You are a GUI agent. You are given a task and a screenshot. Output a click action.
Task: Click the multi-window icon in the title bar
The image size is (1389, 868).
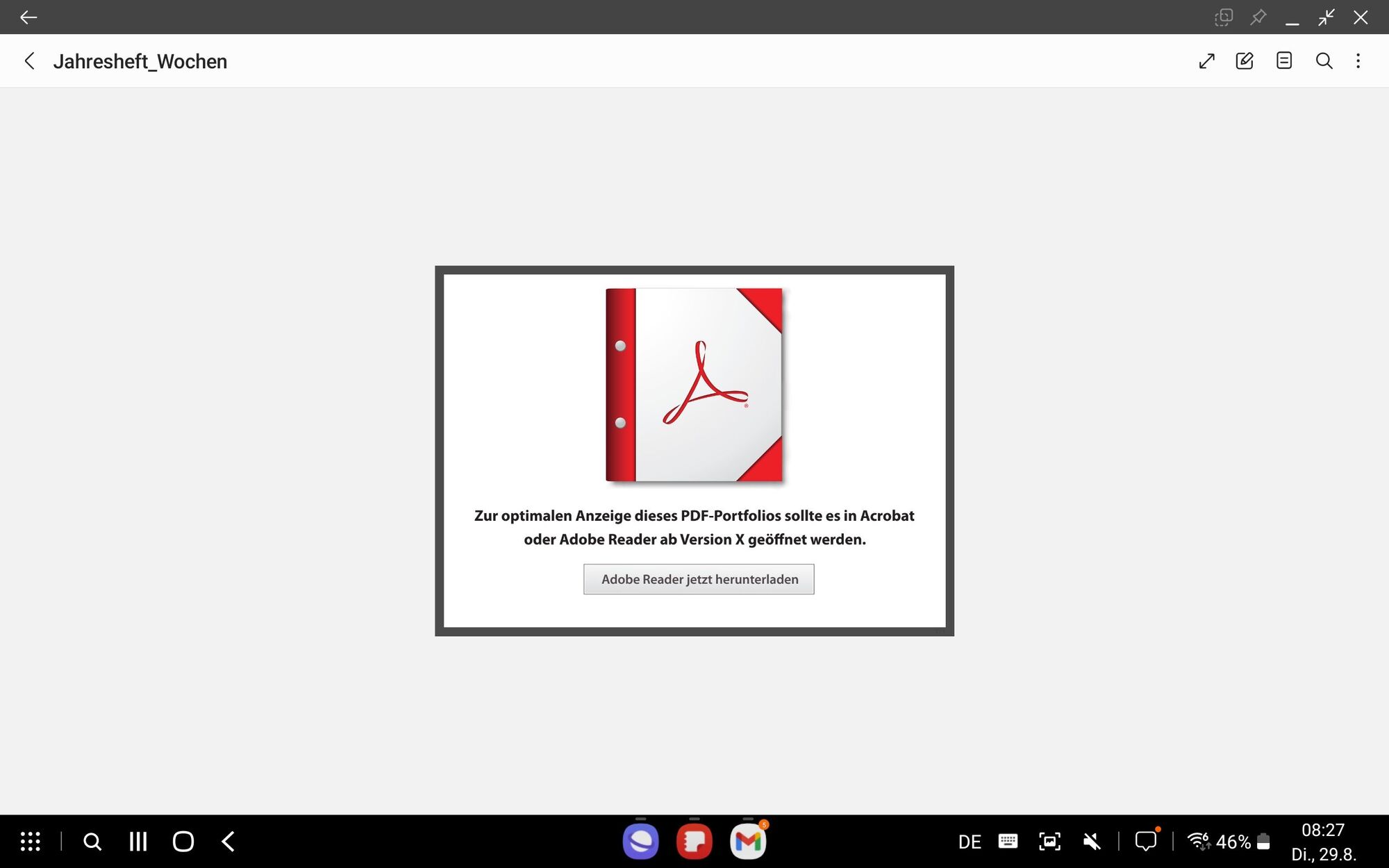point(1224,17)
